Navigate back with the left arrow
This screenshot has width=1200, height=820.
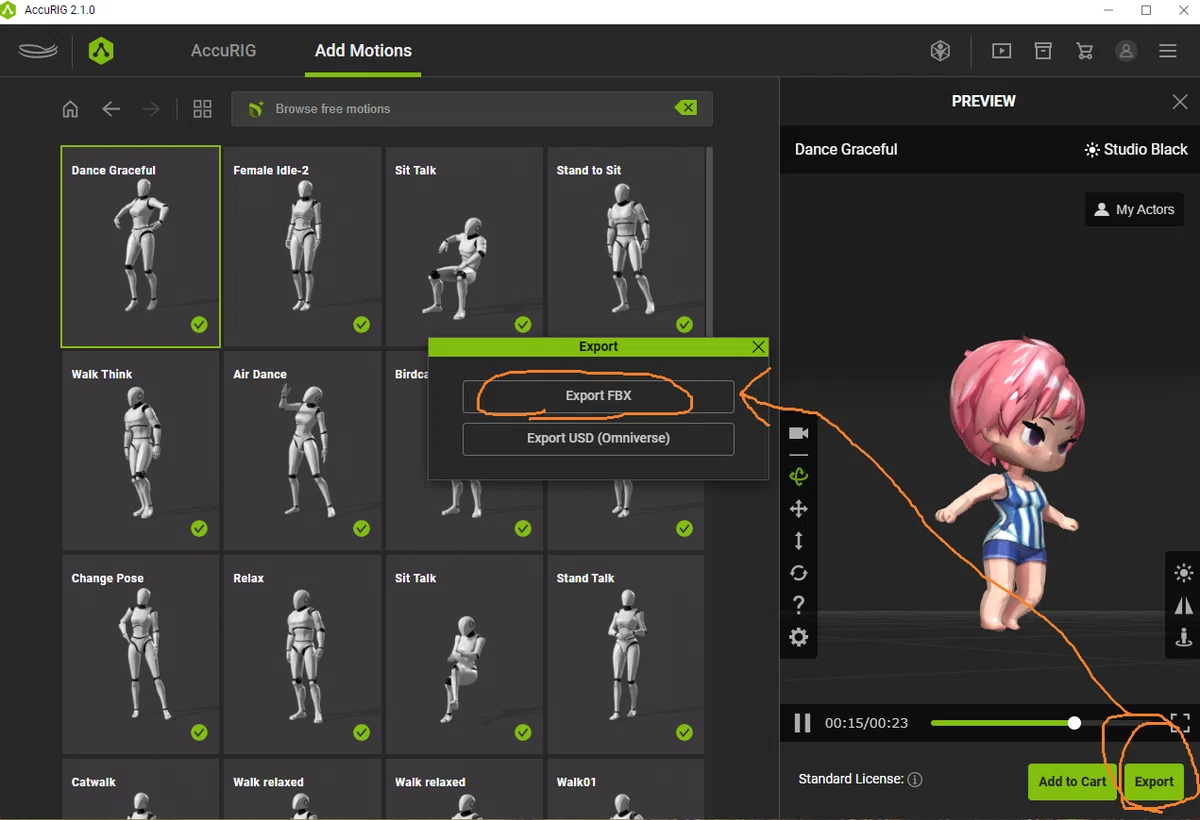(111, 109)
